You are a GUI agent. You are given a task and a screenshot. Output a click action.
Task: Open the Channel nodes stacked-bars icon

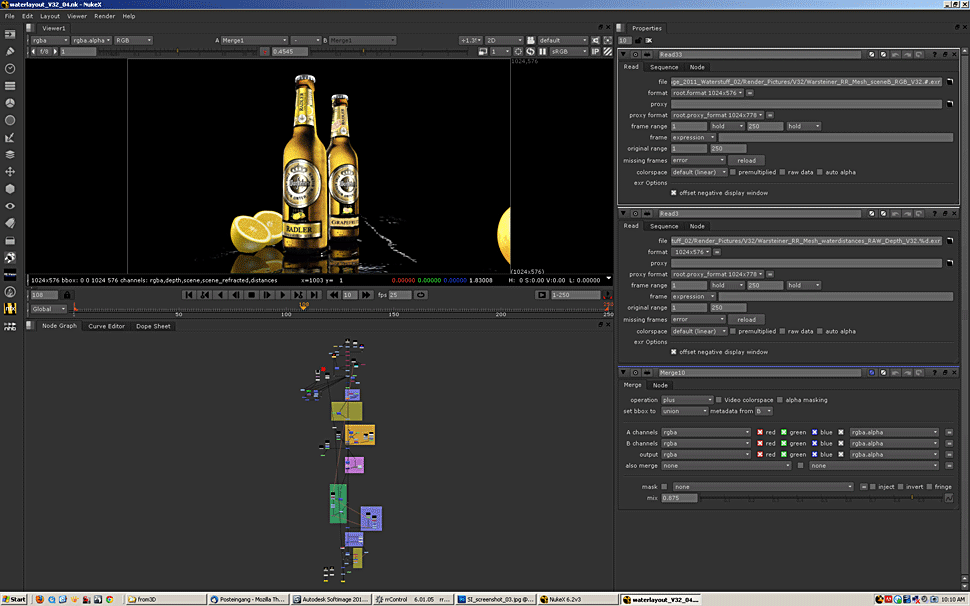pyautogui.click(x=10, y=85)
